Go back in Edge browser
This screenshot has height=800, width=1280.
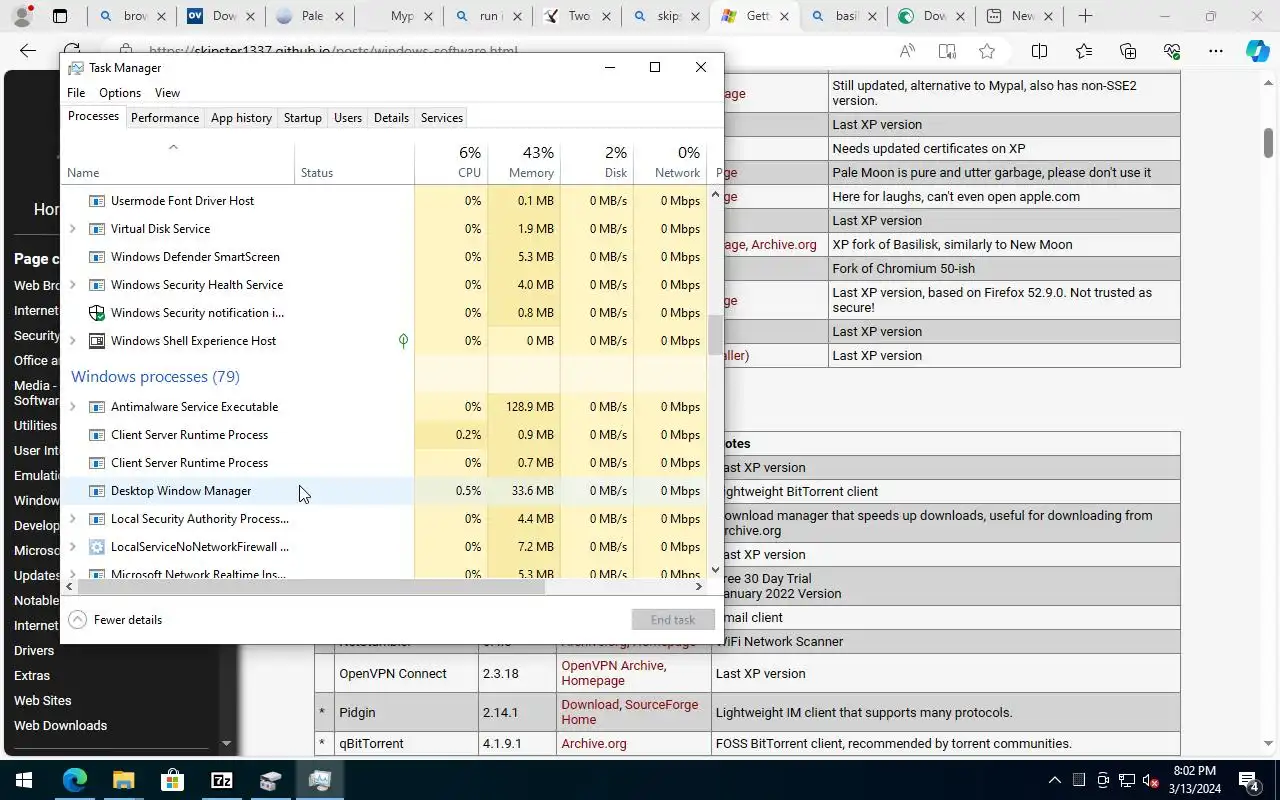tap(28, 51)
